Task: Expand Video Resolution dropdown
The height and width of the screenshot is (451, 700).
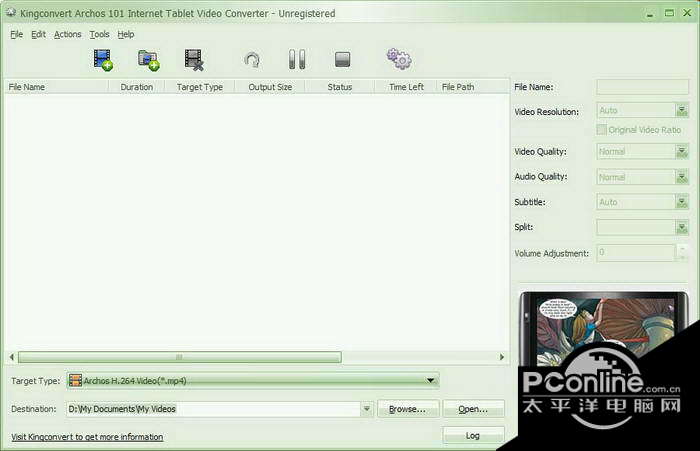Action: (681, 110)
